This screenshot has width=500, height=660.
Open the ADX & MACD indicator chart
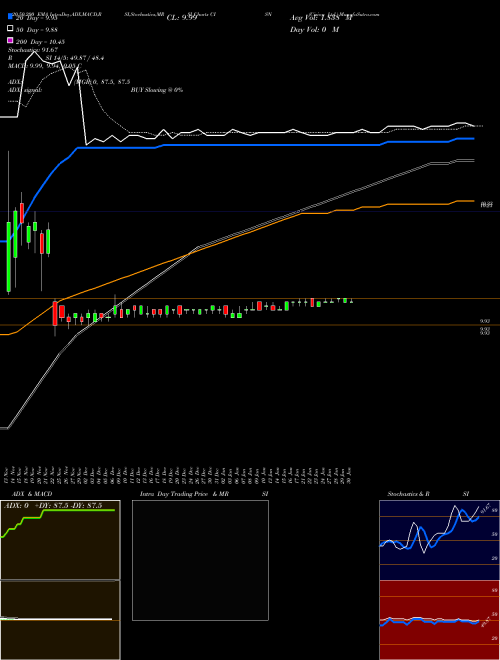pyautogui.click(x=60, y=540)
